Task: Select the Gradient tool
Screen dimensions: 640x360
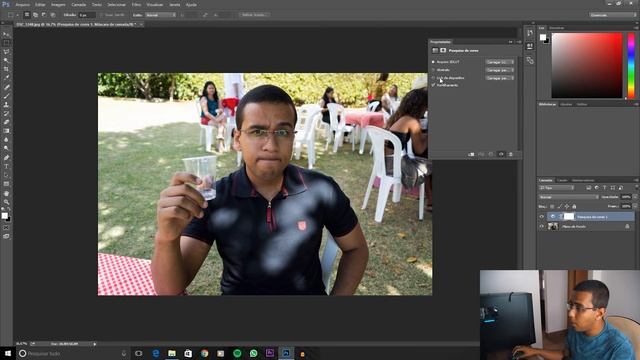Action: point(6,131)
